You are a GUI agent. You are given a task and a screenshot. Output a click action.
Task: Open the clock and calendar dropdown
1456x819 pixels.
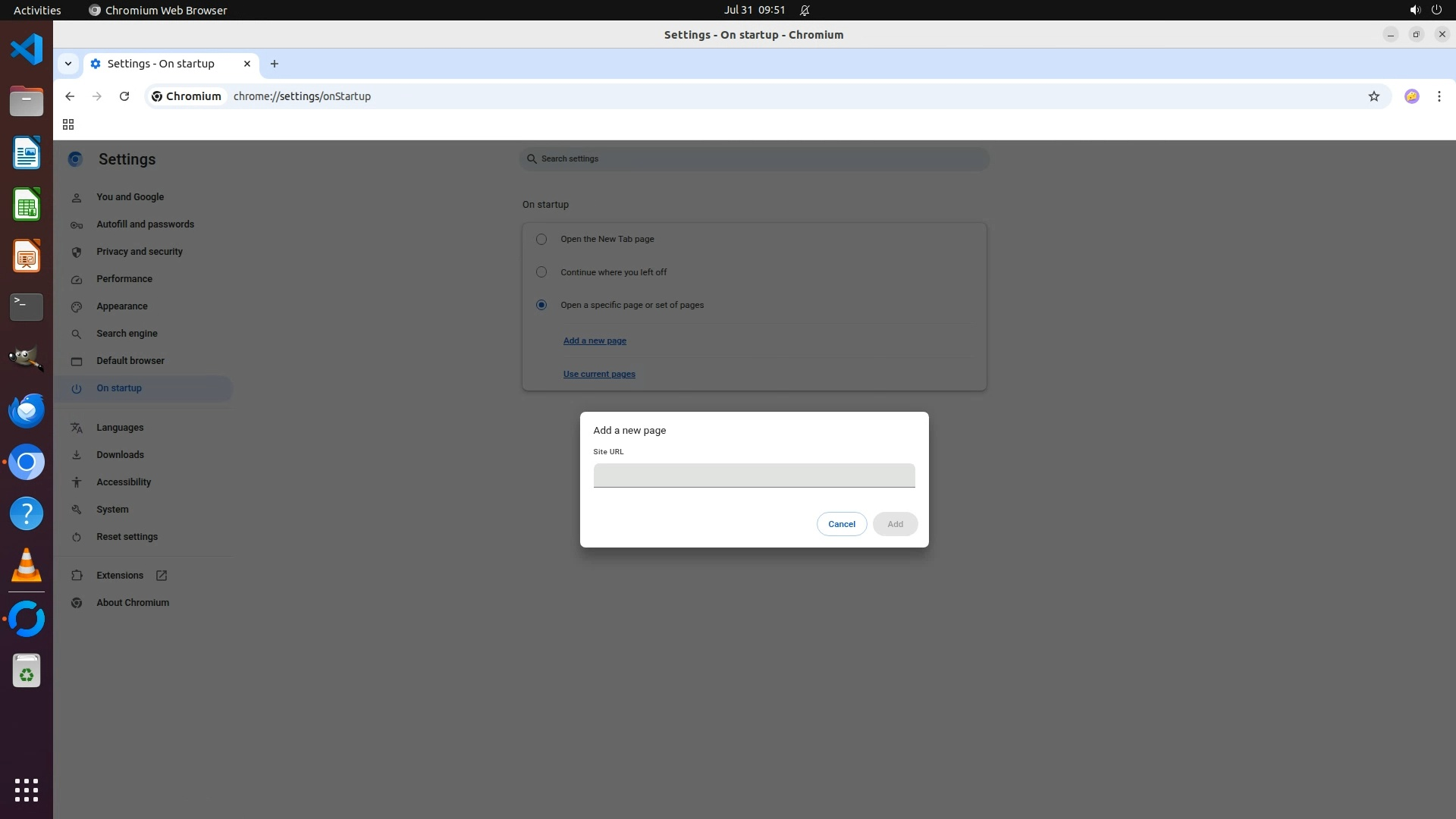point(754,10)
